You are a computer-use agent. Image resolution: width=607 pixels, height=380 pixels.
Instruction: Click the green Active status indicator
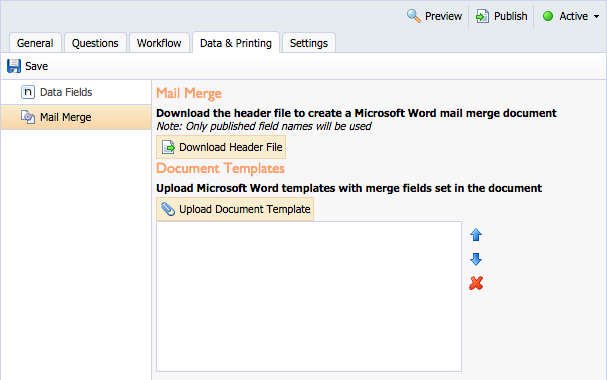coord(548,16)
